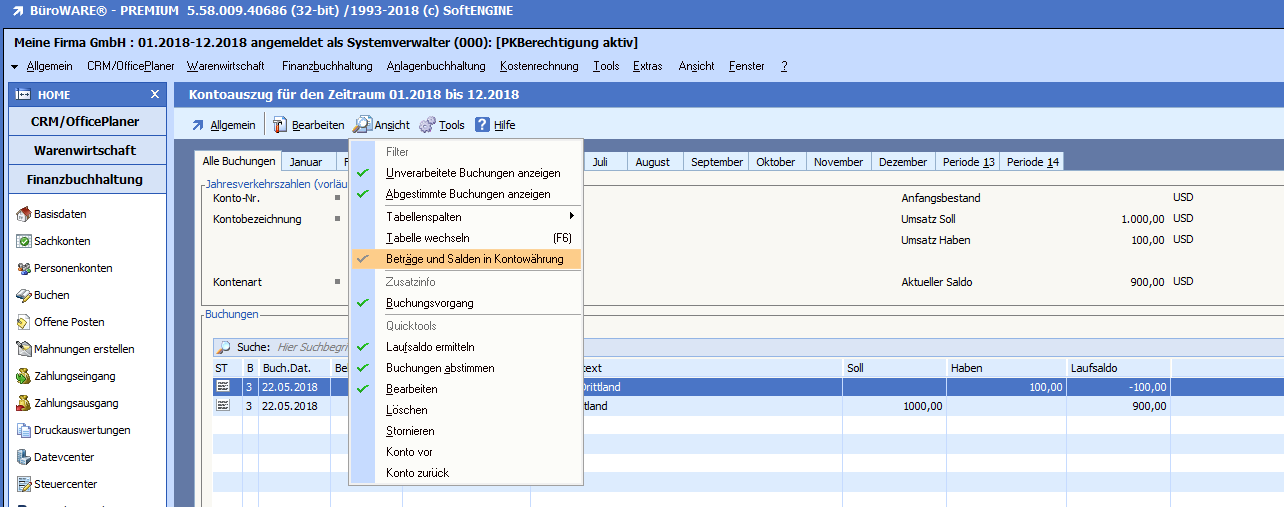Uncheck Abgestimmte Buchungen anzeigen

click(x=467, y=194)
